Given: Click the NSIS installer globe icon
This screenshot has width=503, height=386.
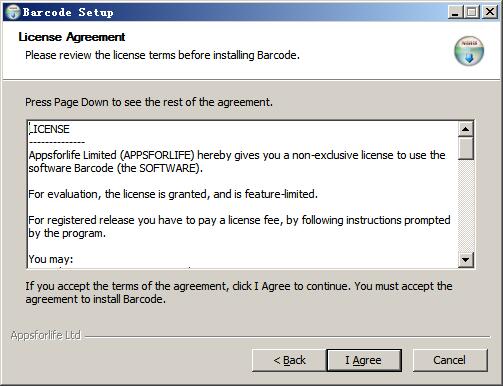Looking at the screenshot, I should tap(469, 51).
